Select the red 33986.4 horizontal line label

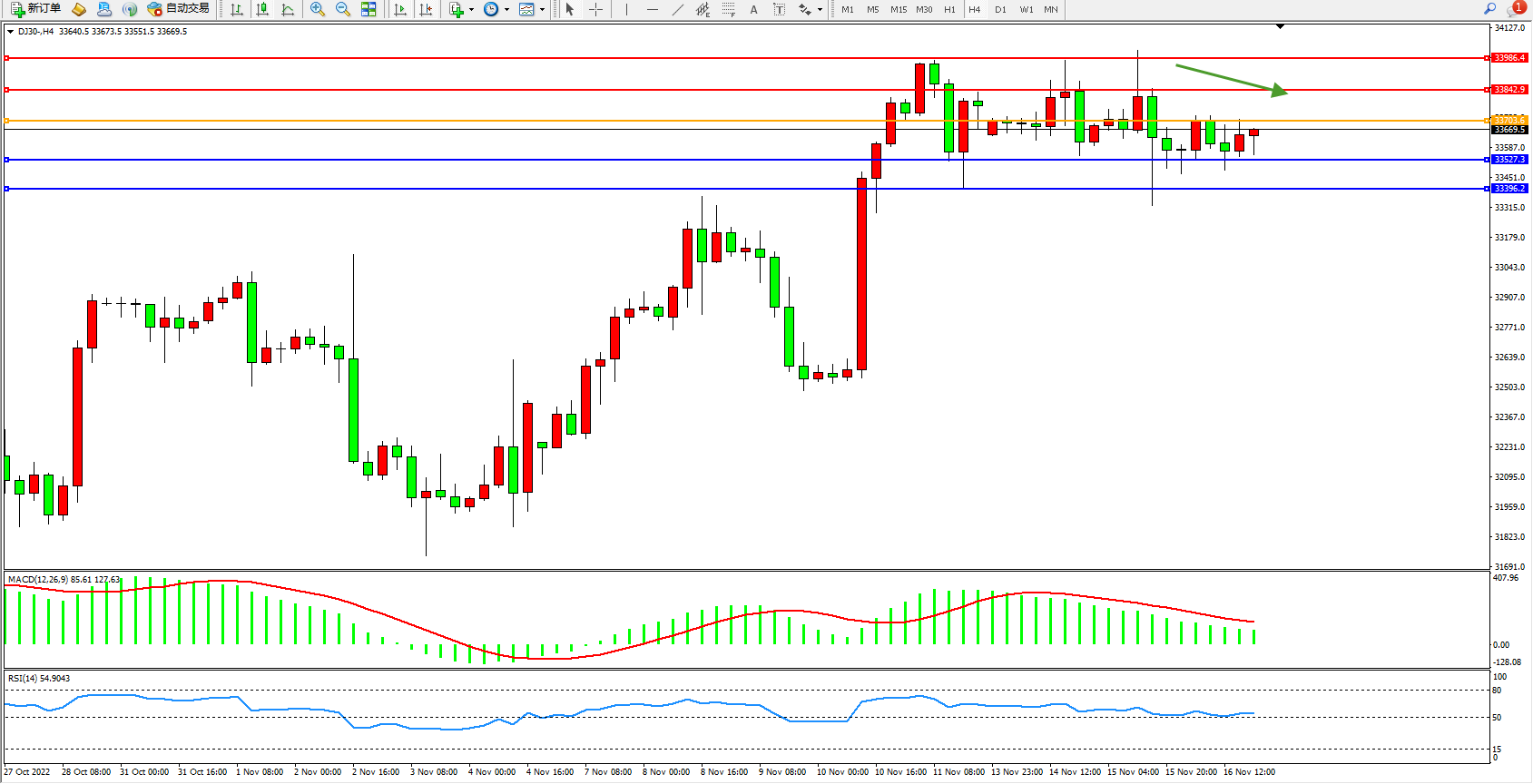click(x=1509, y=58)
